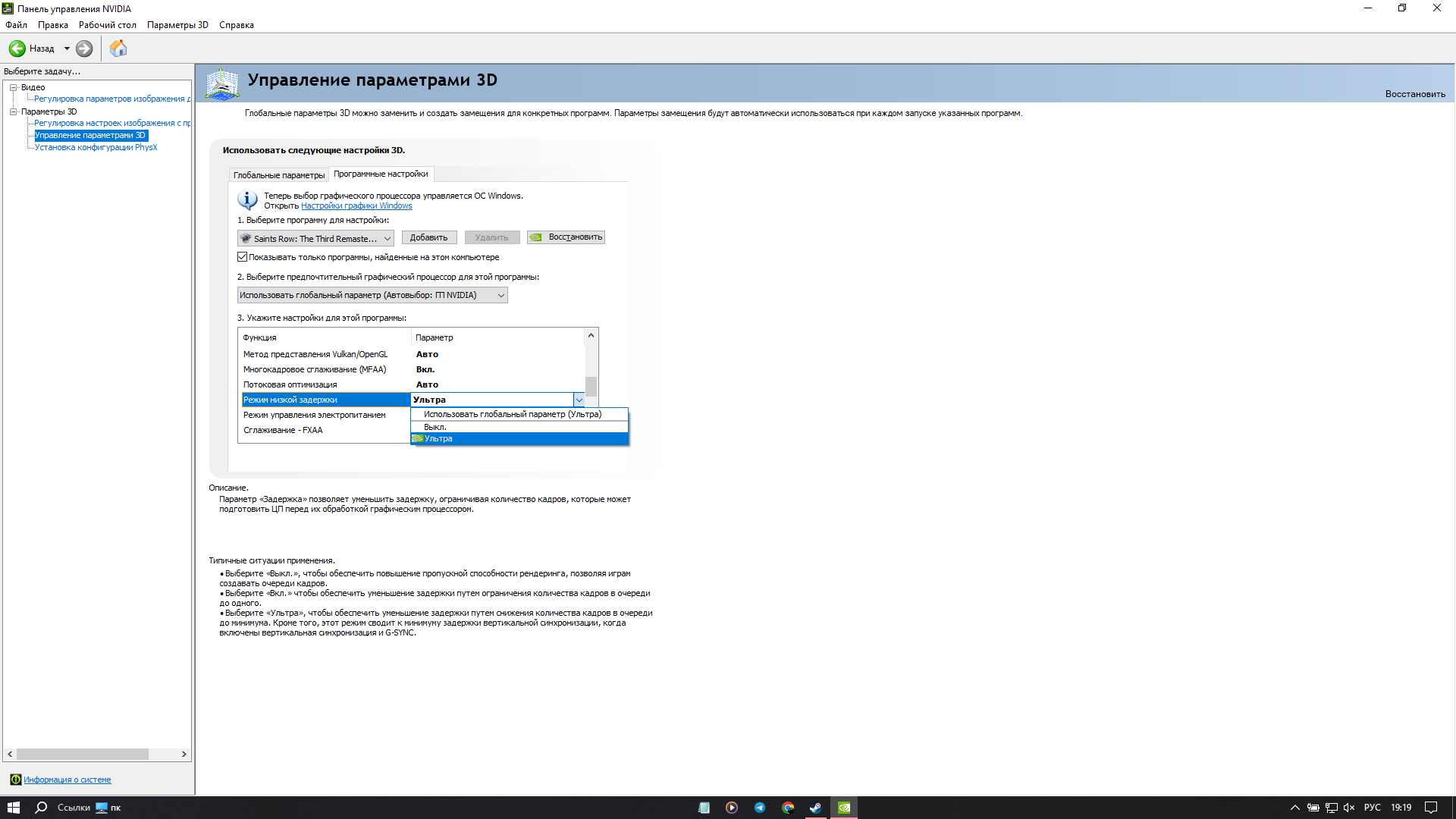Click muted volume tray icon

1349,808
